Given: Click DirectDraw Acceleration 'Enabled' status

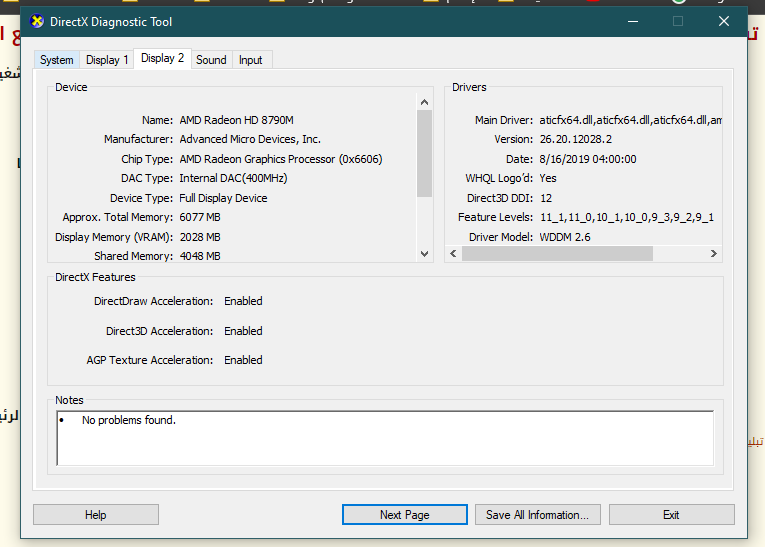Looking at the screenshot, I should click(x=243, y=301).
